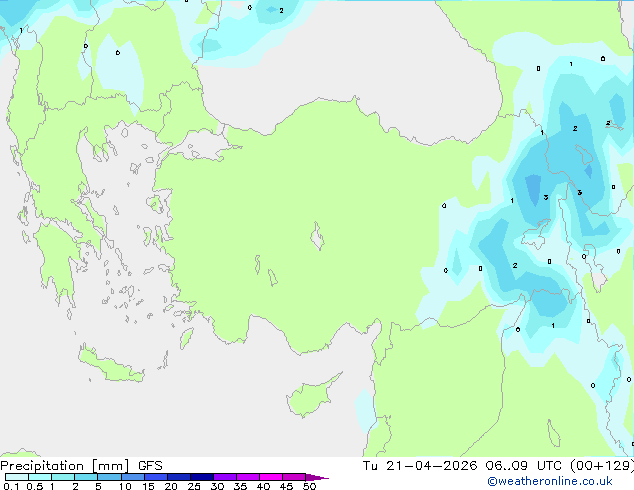Click the 45–50 mm legend color swatch
This screenshot has height=490, width=634.
click(x=294, y=477)
